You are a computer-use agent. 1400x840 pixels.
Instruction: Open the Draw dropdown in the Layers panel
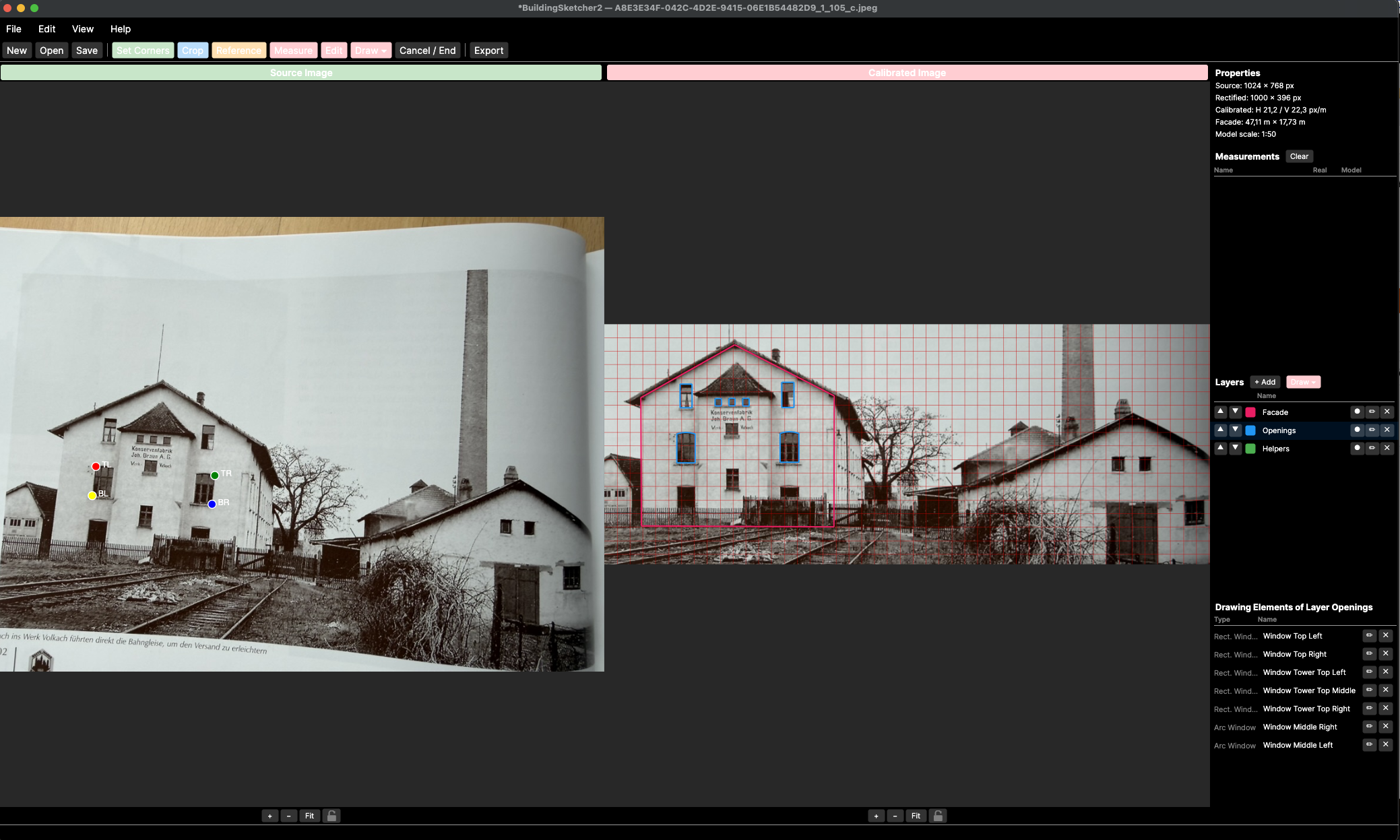1303,382
